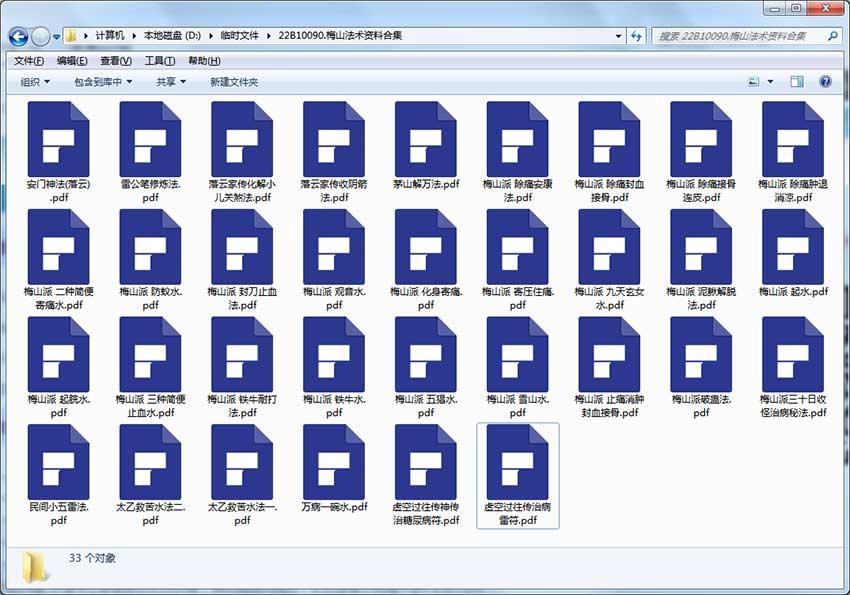850x595 pixels.
Task: Click 临时文件 breadcrumb segment
Action: 240,36
